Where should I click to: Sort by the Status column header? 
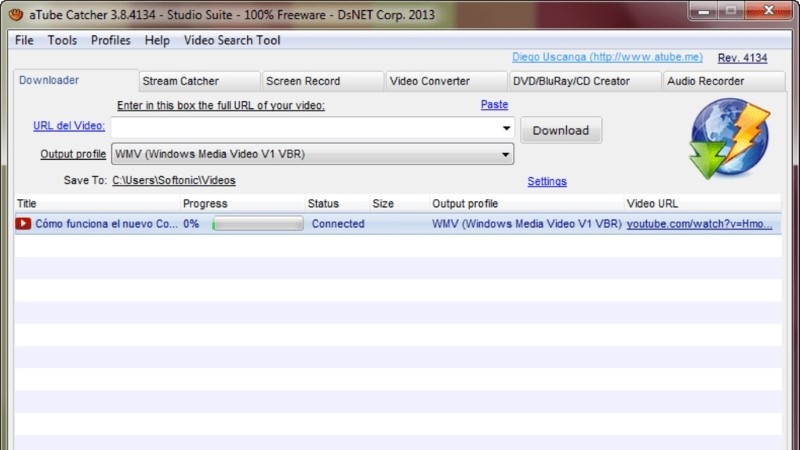[x=337, y=204]
